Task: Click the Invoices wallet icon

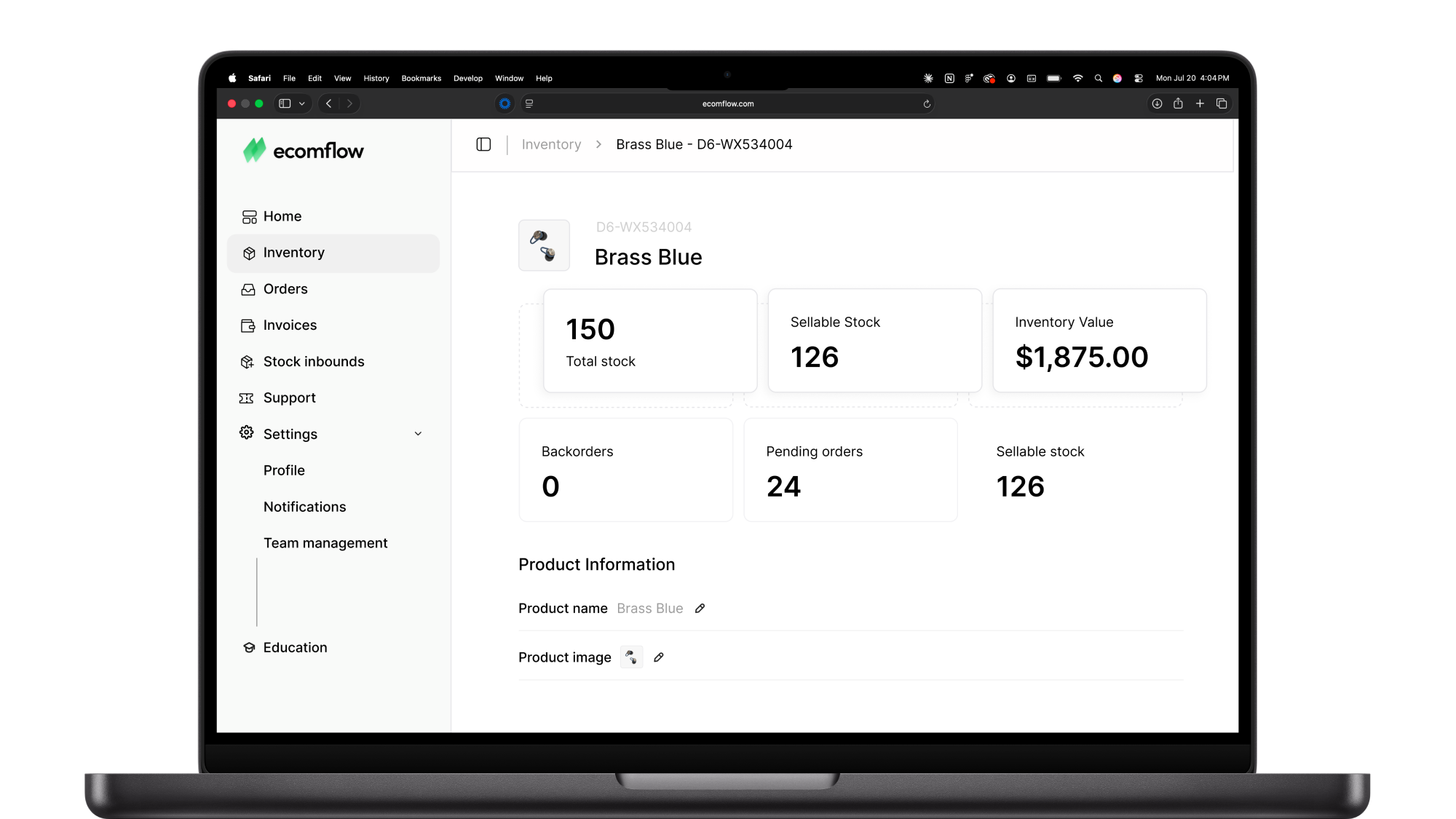Action: click(x=248, y=326)
